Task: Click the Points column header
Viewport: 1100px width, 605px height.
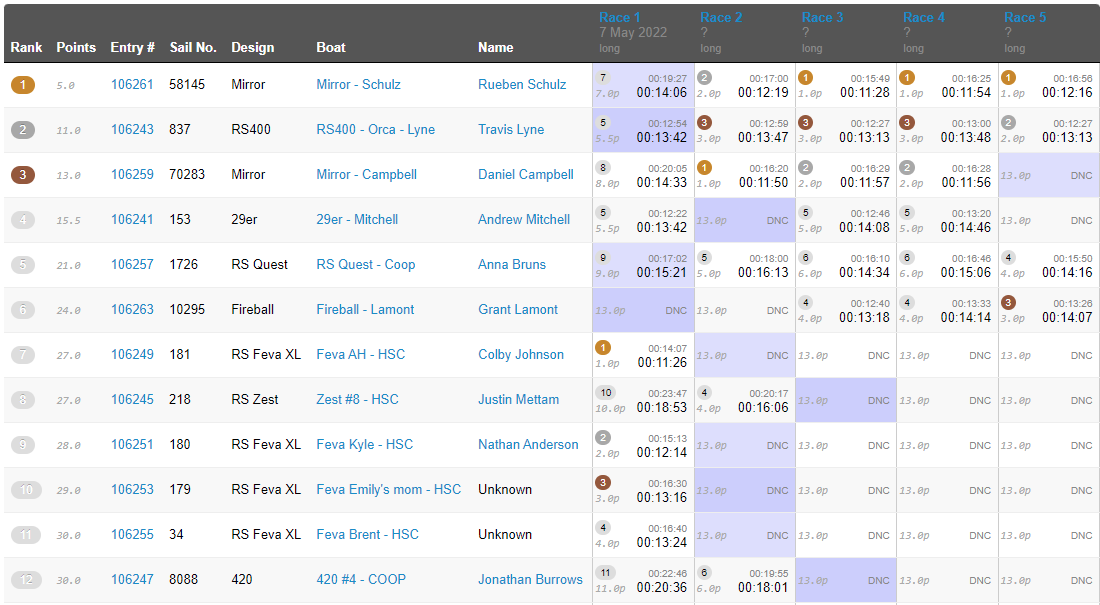Action: click(x=76, y=47)
